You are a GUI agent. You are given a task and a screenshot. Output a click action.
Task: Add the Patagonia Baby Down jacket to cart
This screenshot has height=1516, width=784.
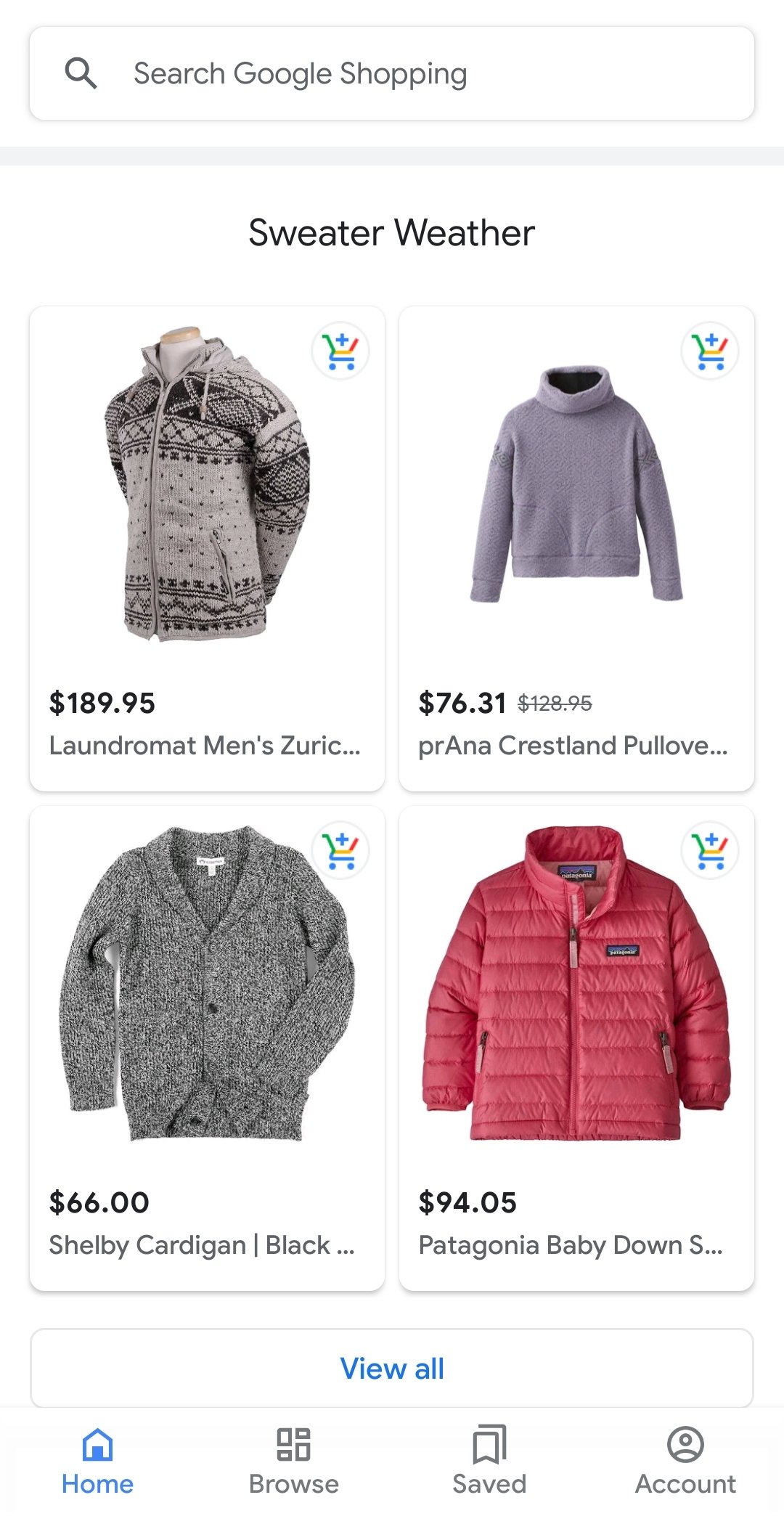click(710, 850)
